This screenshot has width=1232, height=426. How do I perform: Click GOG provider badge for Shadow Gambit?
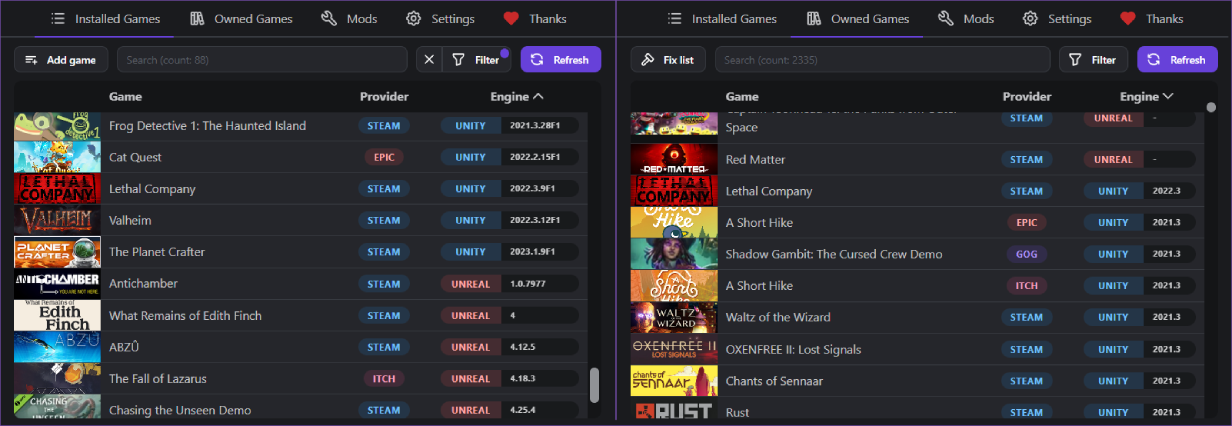click(x=1027, y=254)
